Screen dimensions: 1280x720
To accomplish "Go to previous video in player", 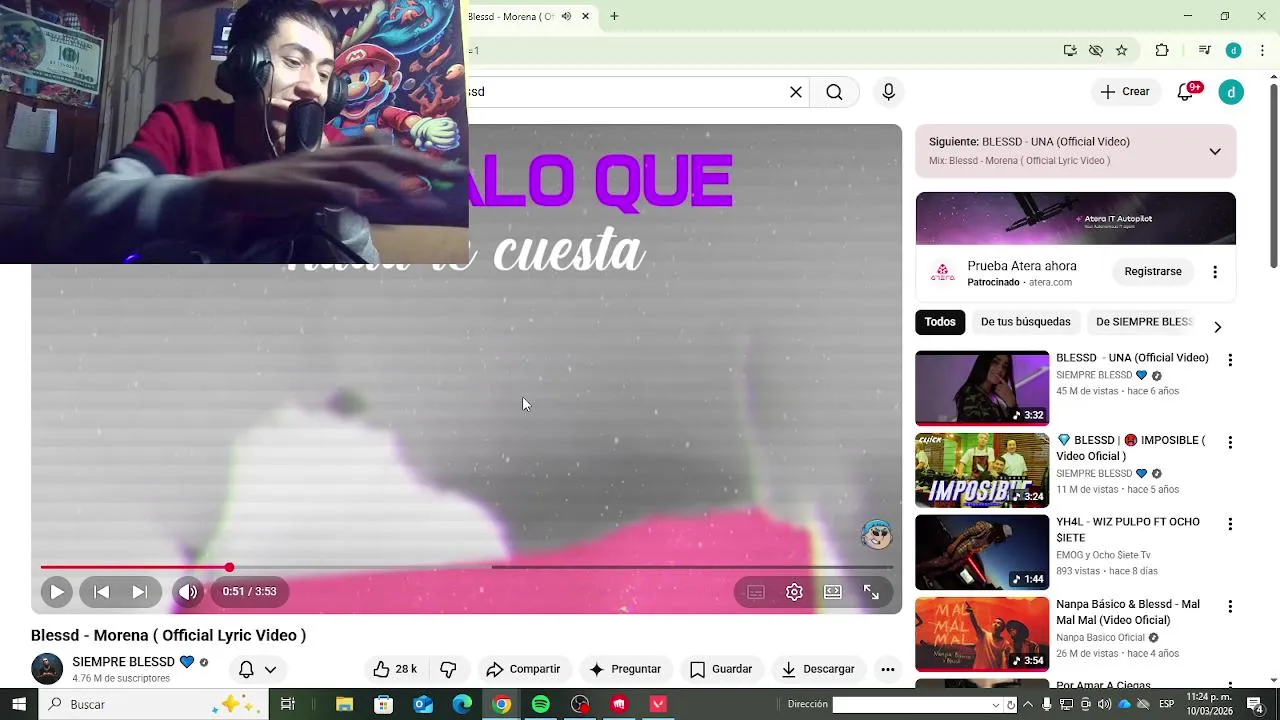I will [x=101, y=592].
